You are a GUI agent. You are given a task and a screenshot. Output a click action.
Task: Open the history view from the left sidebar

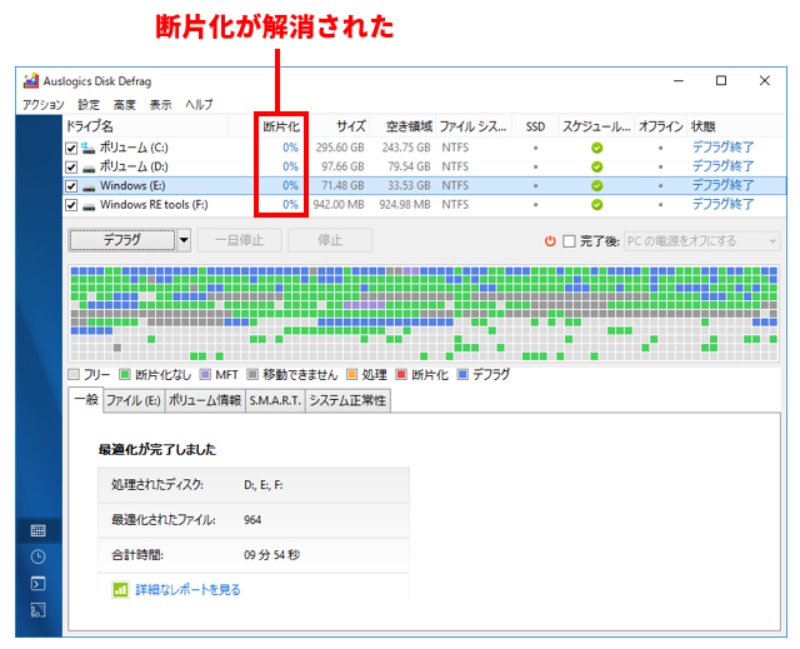38,555
